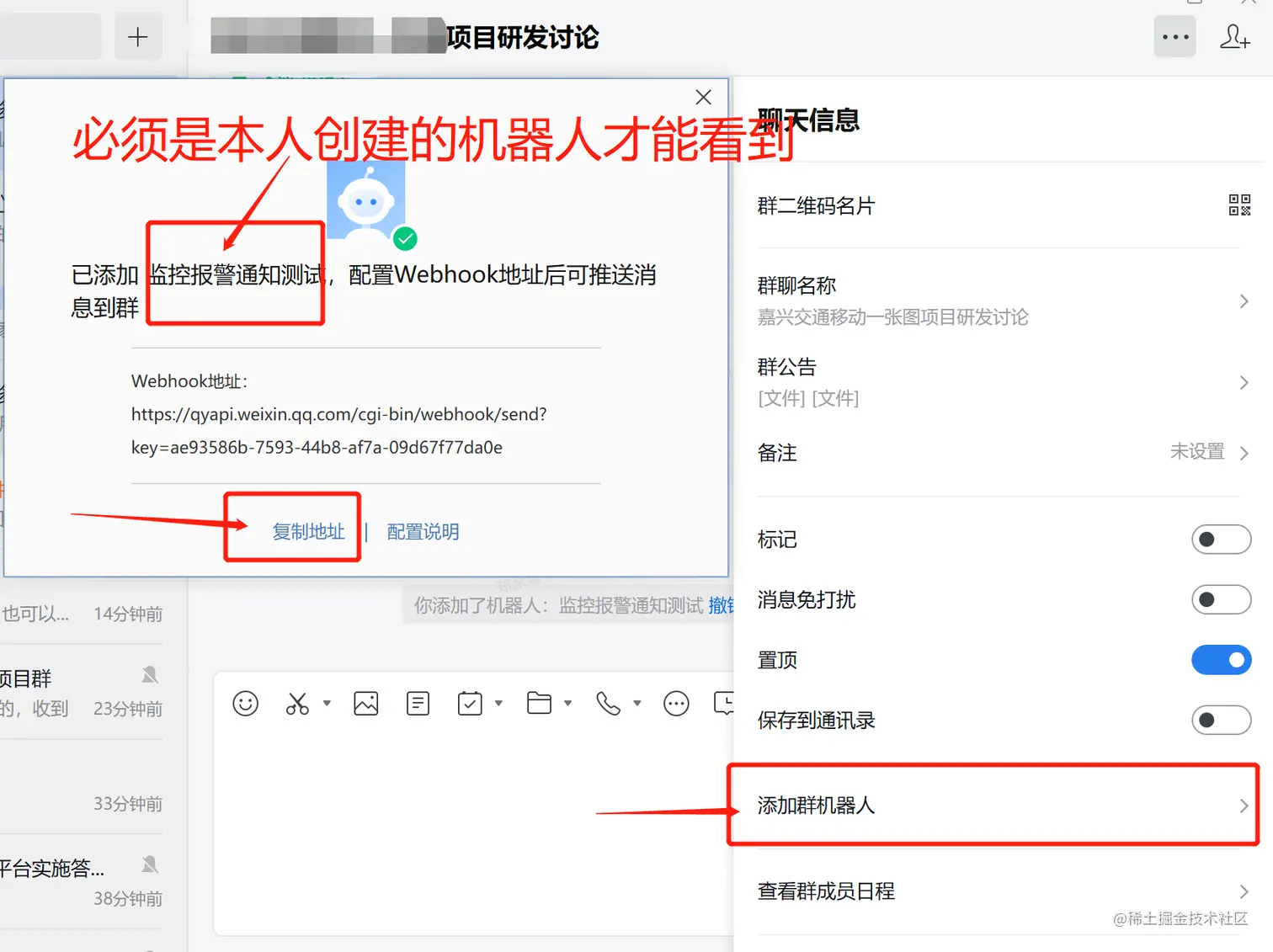Select the send file folder icon
The width and height of the screenshot is (1273, 952).
pyautogui.click(x=539, y=703)
